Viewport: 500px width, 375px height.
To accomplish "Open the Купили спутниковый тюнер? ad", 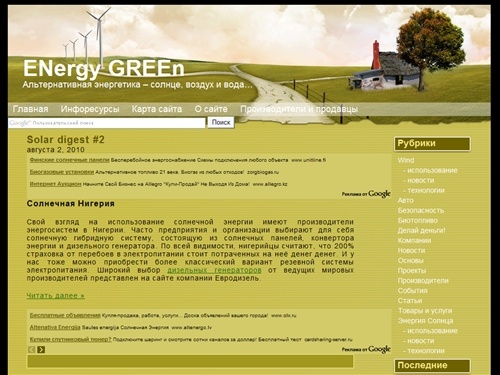I will (70, 339).
